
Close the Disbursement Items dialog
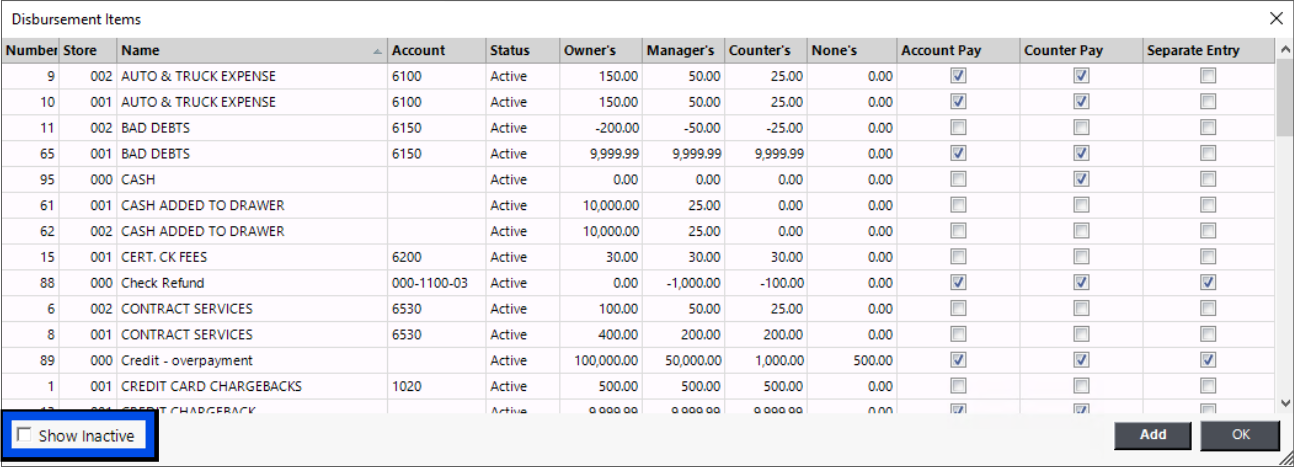pos(1275,19)
